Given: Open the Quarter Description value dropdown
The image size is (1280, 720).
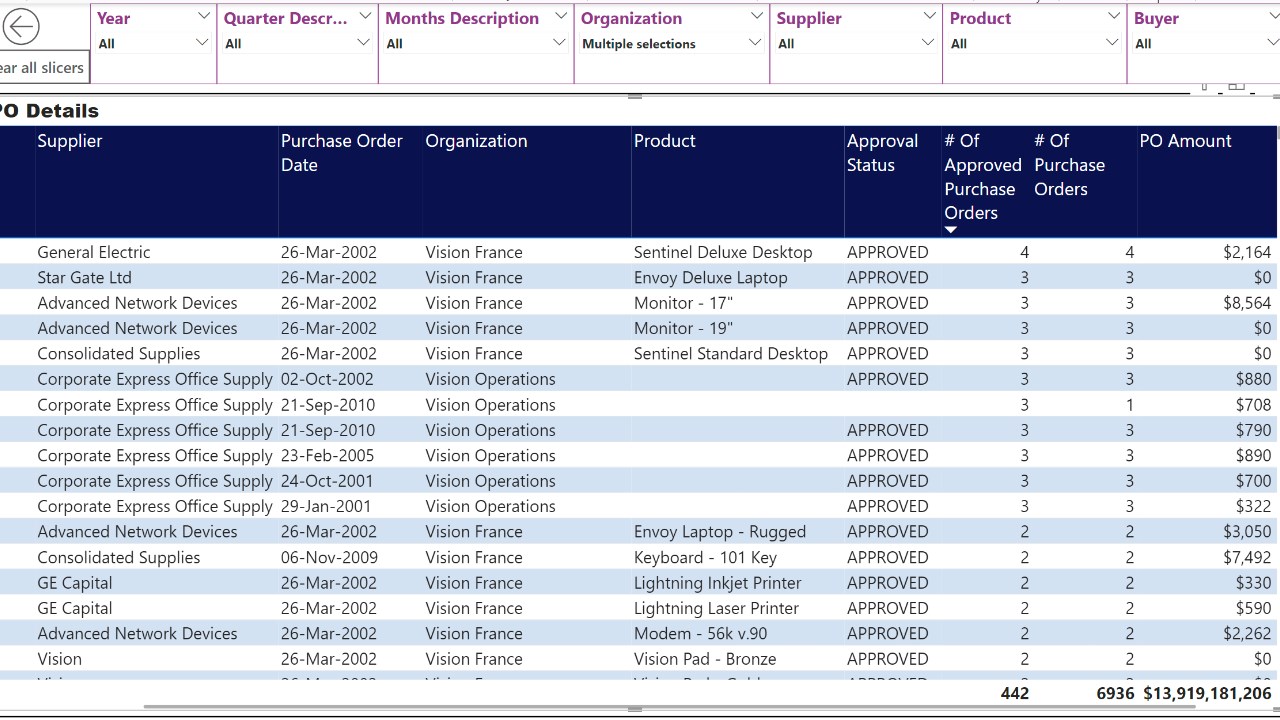Looking at the screenshot, I should pos(297,43).
